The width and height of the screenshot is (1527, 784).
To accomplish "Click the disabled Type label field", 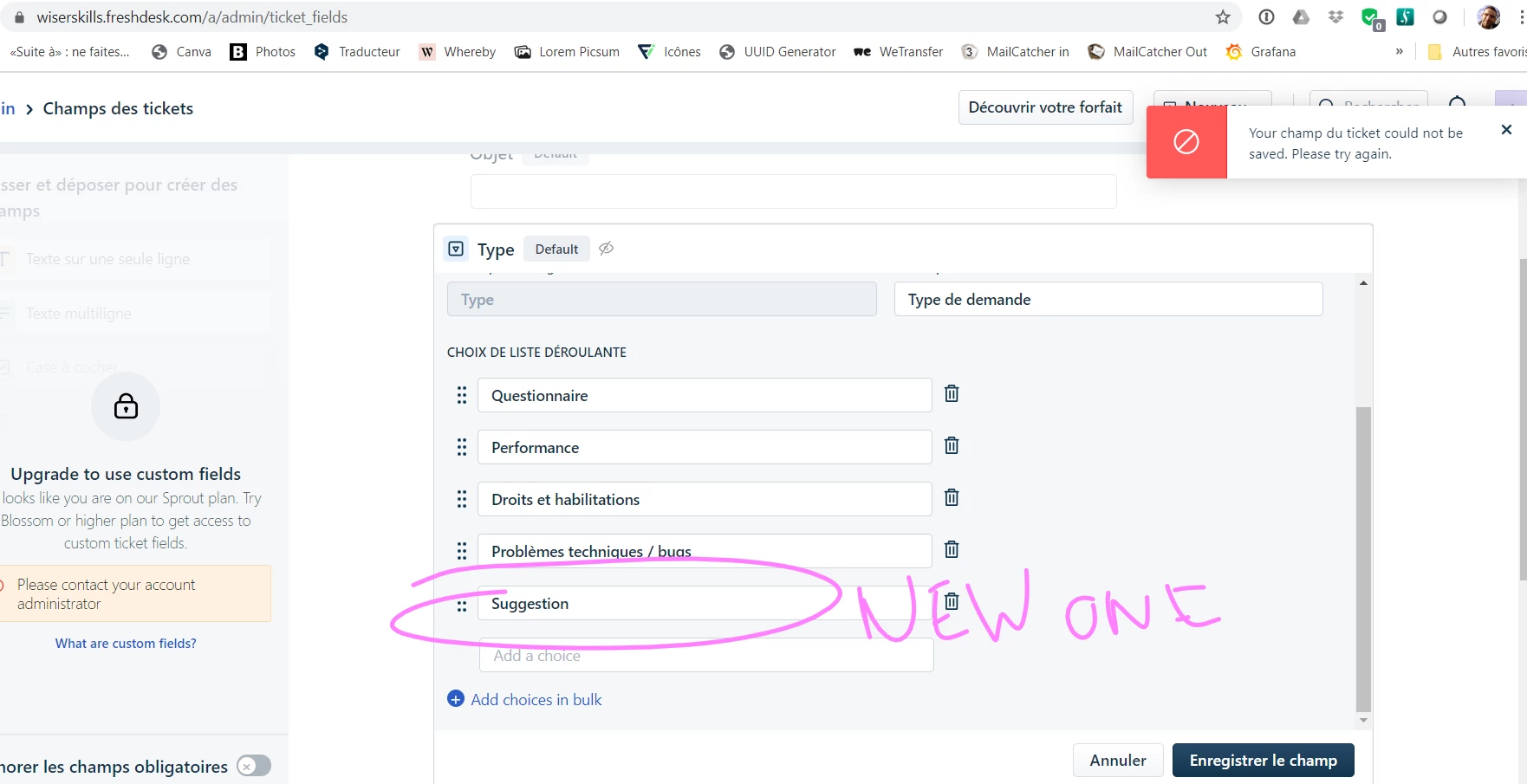I will [x=662, y=299].
